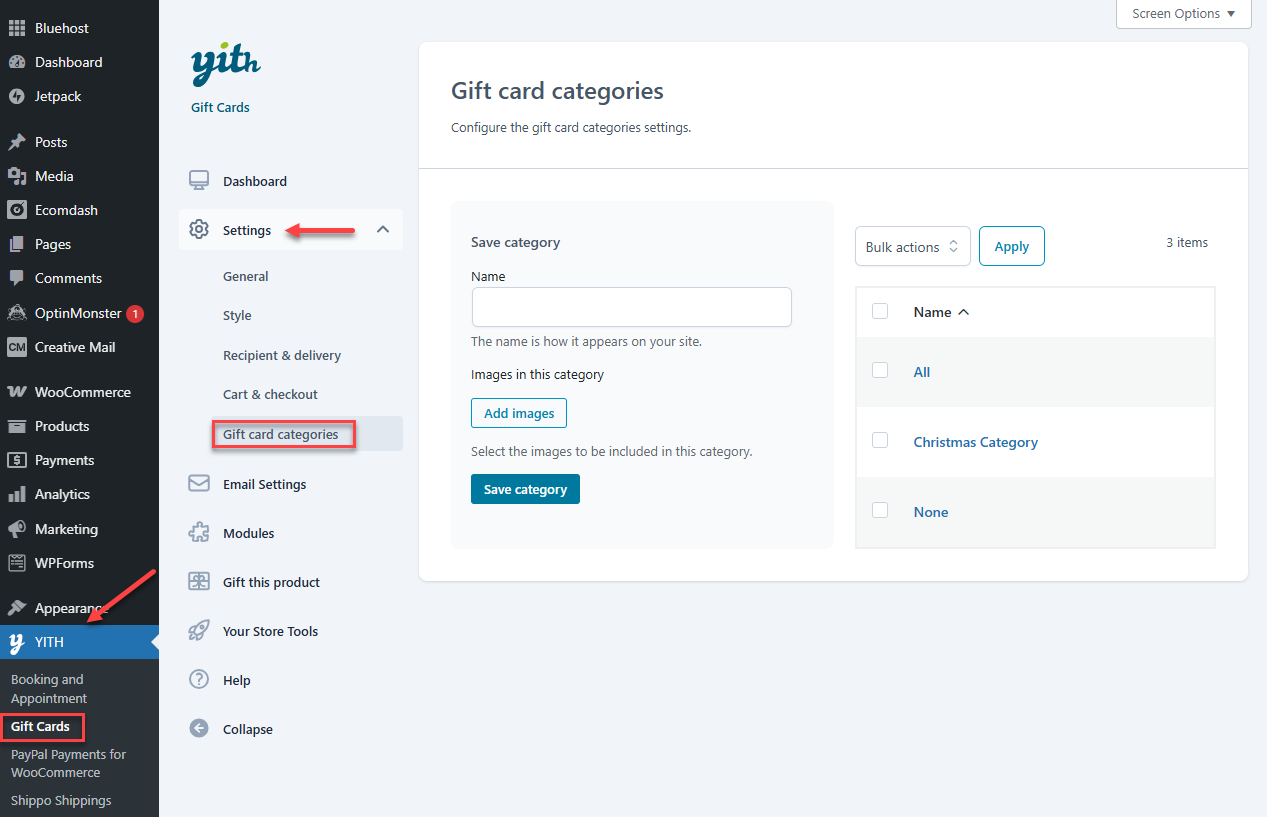Viewport: 1267px width, 817px height.
Task: Switch to the Style settings tab
Action: pyautogui.click(x=237, y=315)
